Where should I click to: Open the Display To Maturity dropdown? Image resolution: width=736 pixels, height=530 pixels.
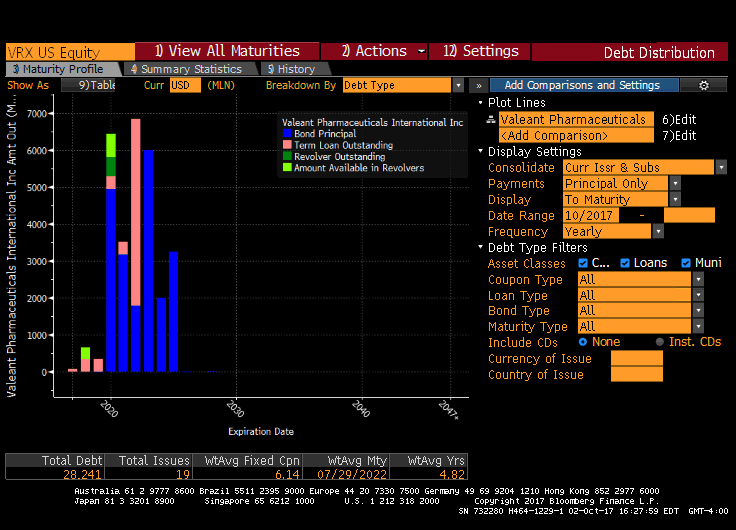[x=675, y=199]
